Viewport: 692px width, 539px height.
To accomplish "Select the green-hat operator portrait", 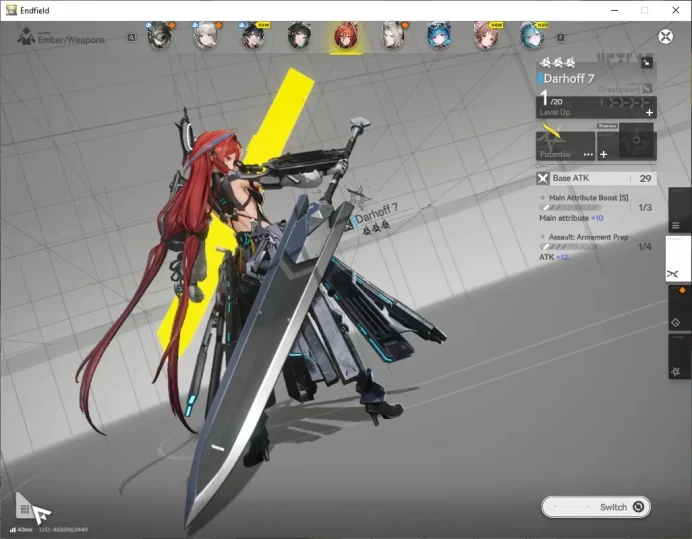I will pos(300,36).
